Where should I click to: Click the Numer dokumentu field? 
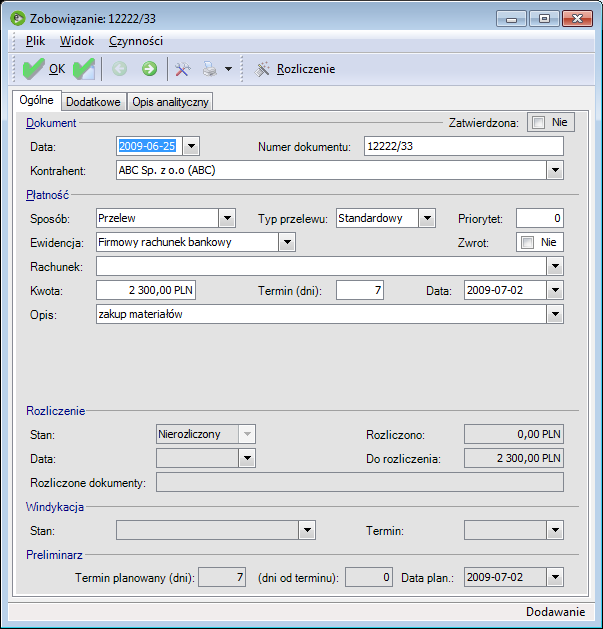[x=464, y=146]
